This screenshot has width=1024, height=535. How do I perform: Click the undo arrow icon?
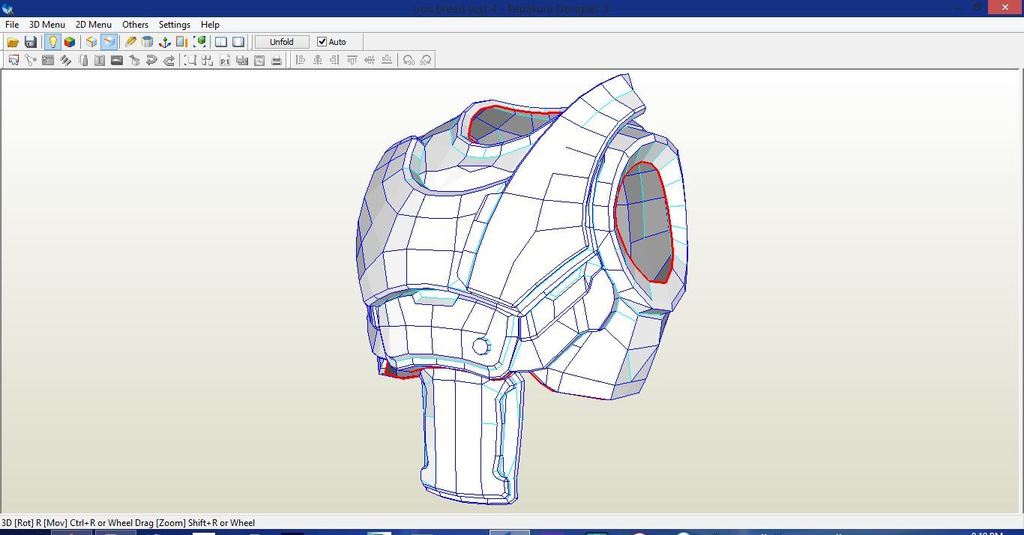tap(152, 60)
